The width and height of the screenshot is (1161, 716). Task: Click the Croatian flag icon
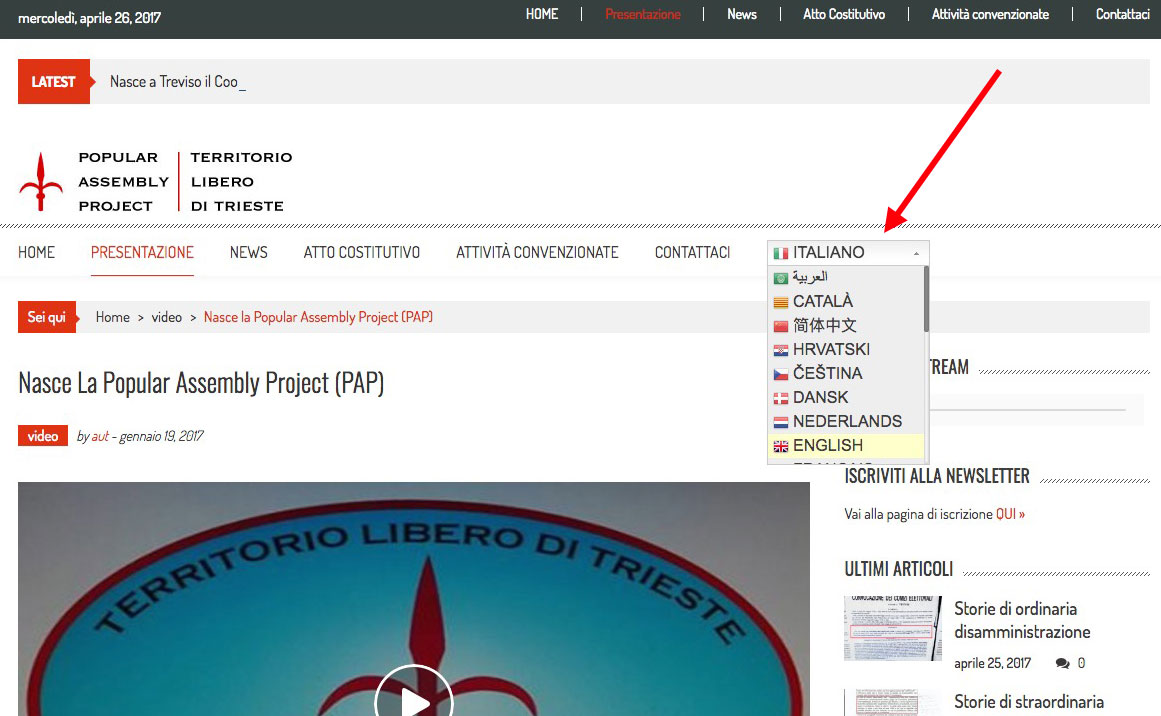[x=780, y=350]
